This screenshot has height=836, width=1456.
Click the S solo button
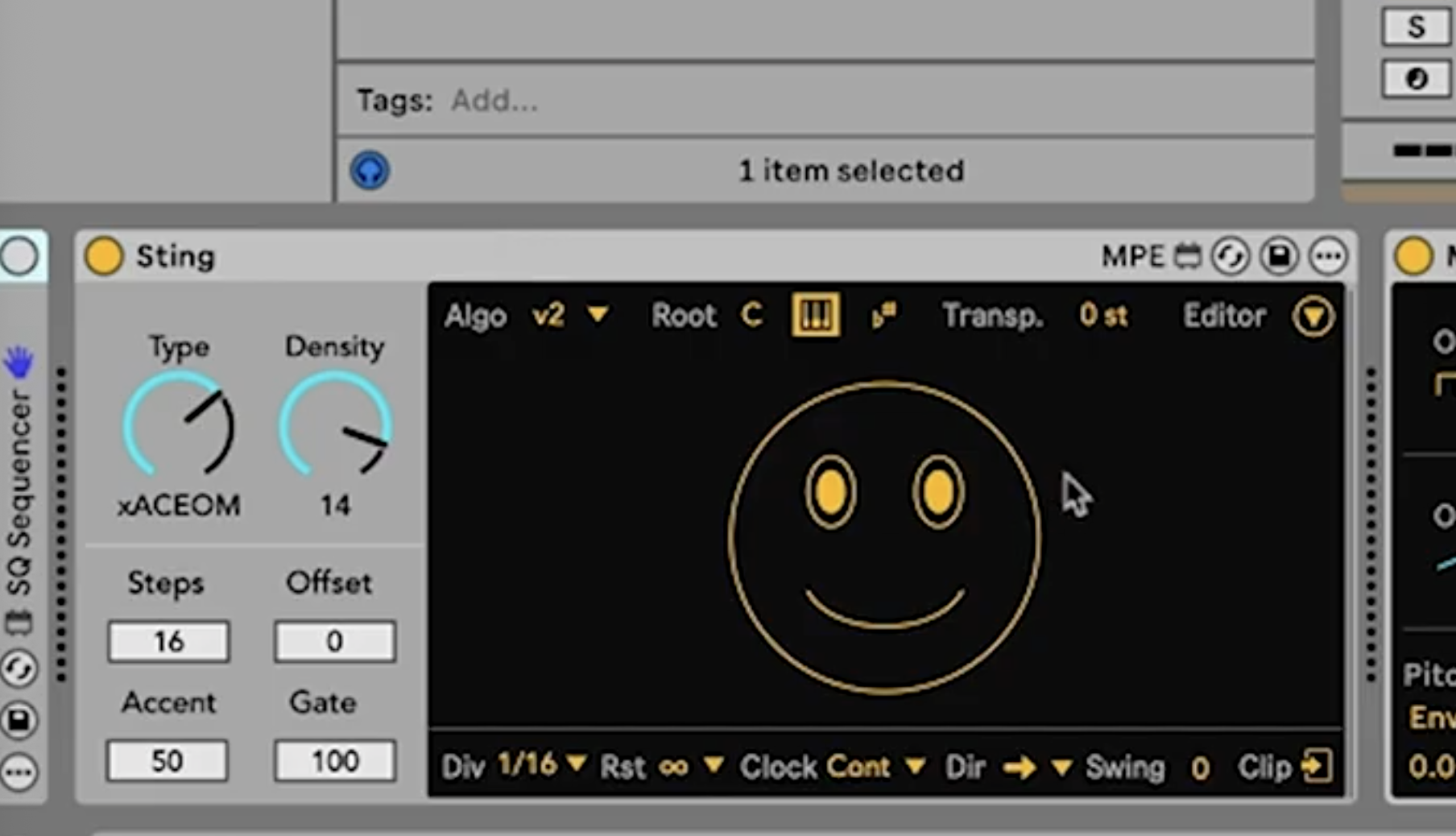1416,27
